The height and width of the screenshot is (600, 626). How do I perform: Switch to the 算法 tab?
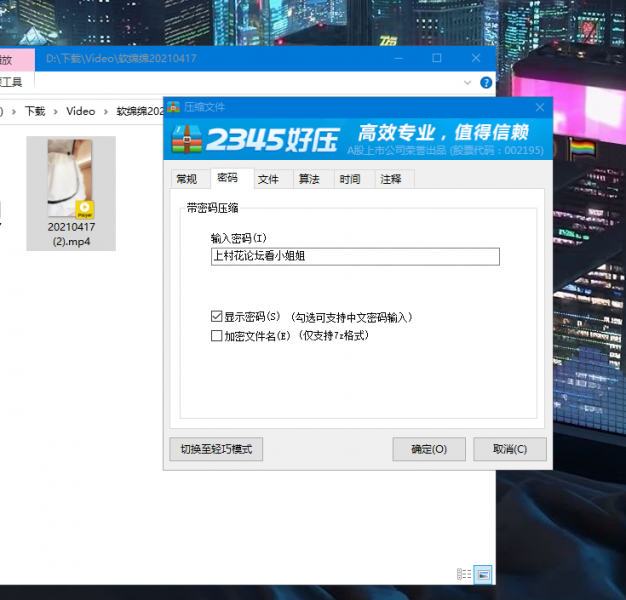pos(309,179)
